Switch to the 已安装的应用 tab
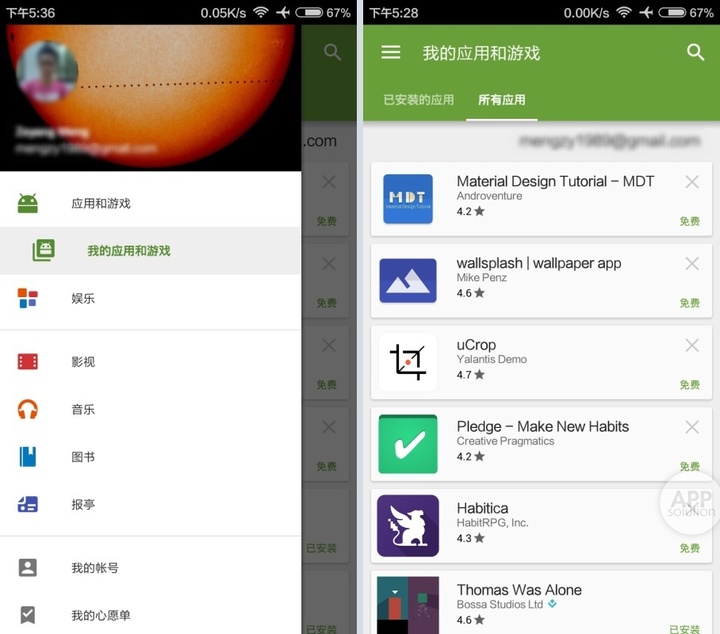Screen dimensions: 720x634 click(x=418, y=100)
